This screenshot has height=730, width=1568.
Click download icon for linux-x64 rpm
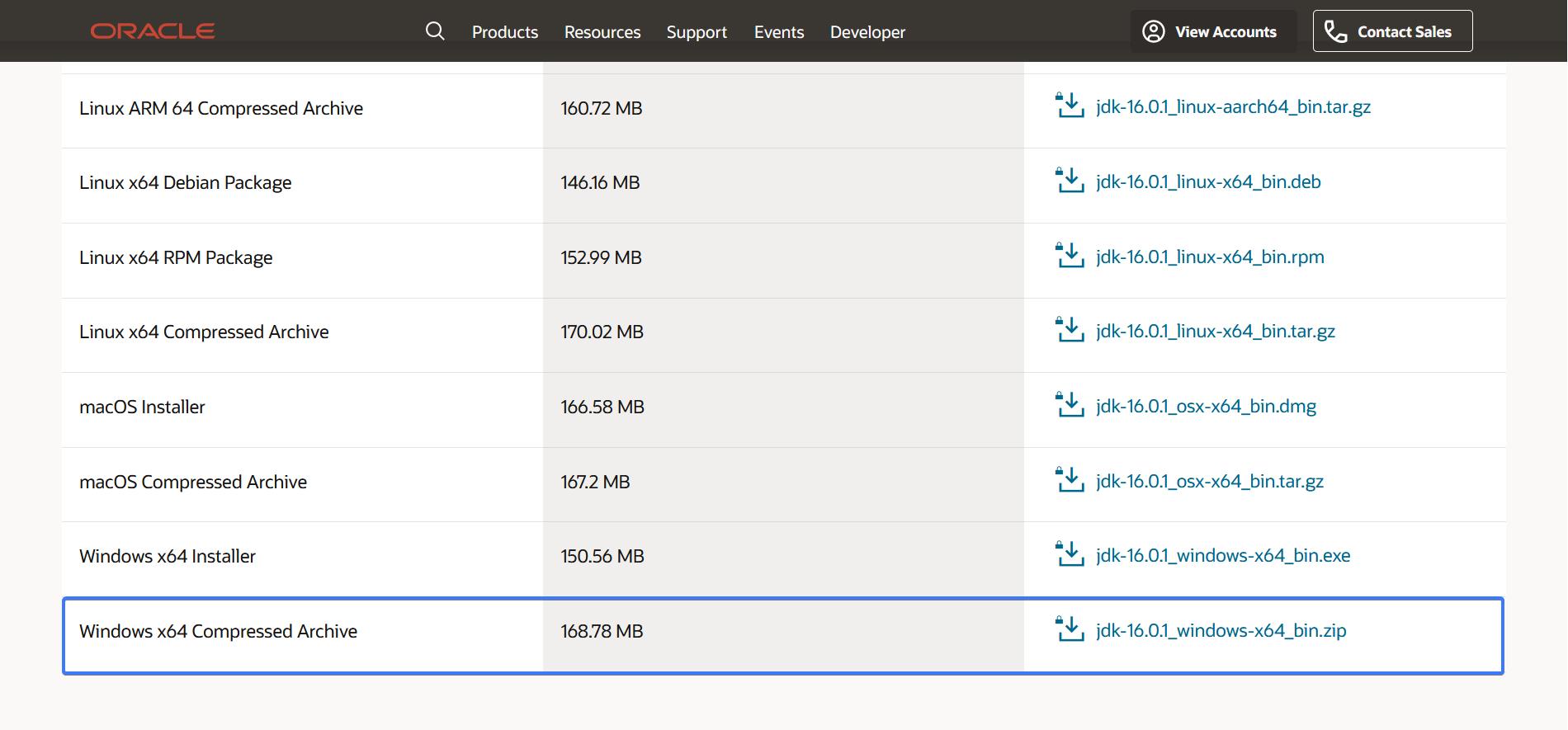[1070, 256]
